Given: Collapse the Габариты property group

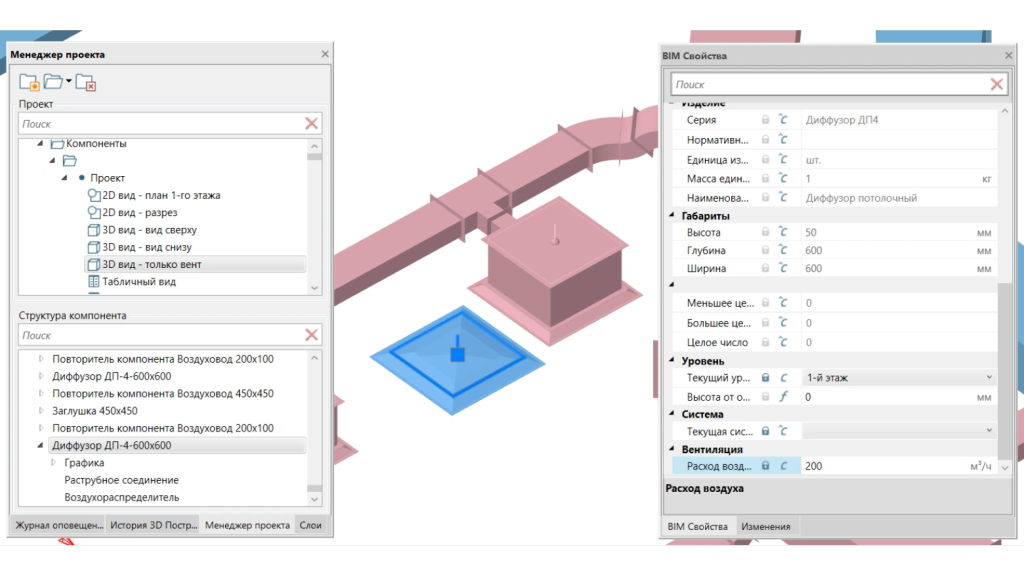Looking at the screenshot, I should 672,216.
